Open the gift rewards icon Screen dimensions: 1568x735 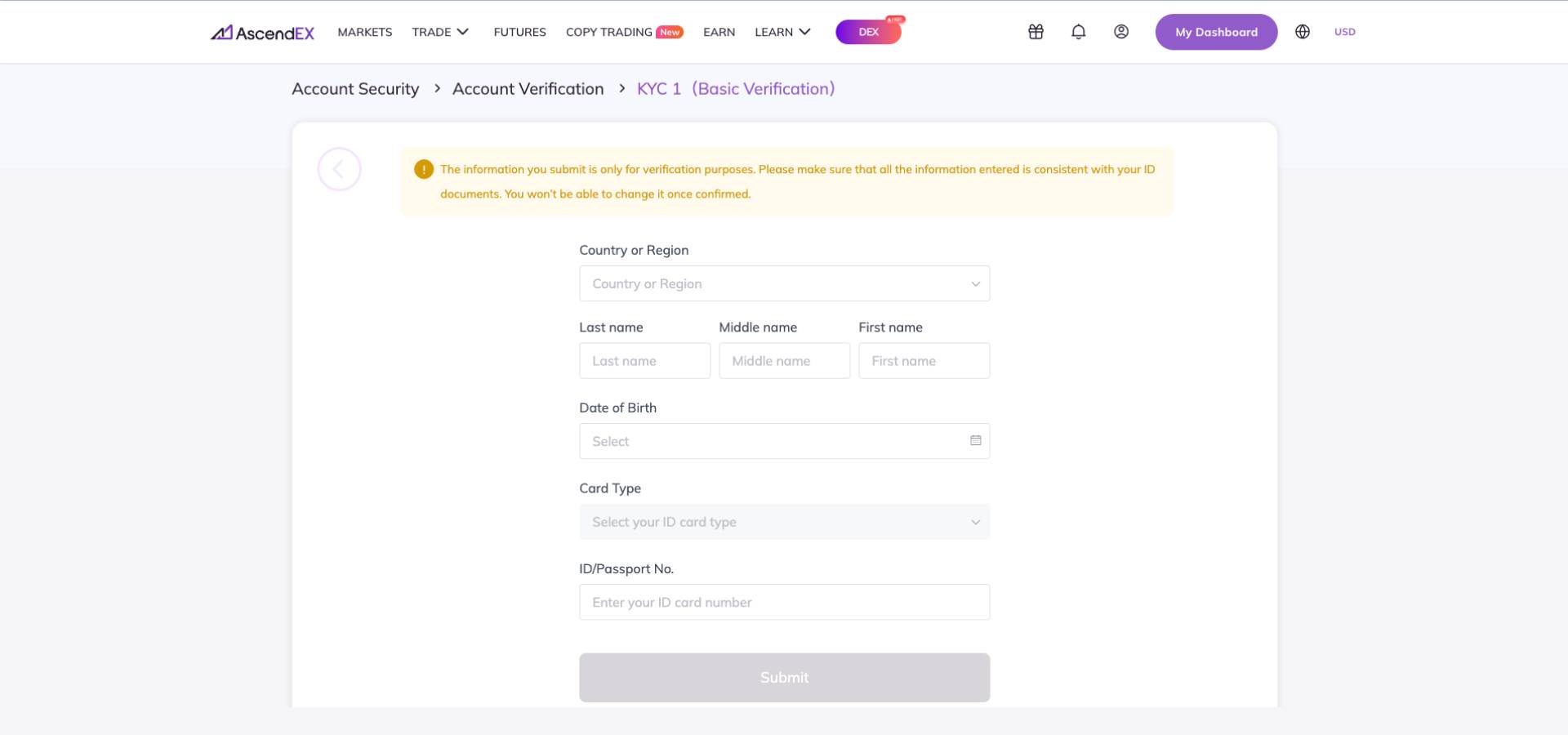(x=1036, y=32)
